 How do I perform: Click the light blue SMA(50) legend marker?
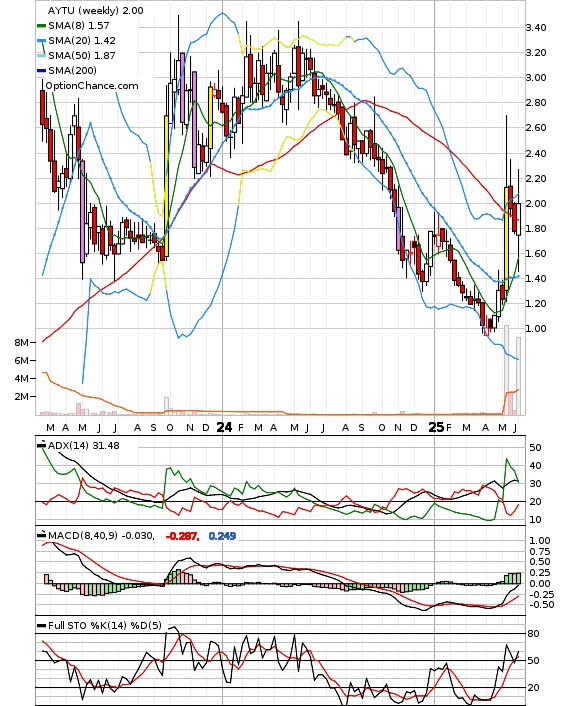[x=41, y=56]
